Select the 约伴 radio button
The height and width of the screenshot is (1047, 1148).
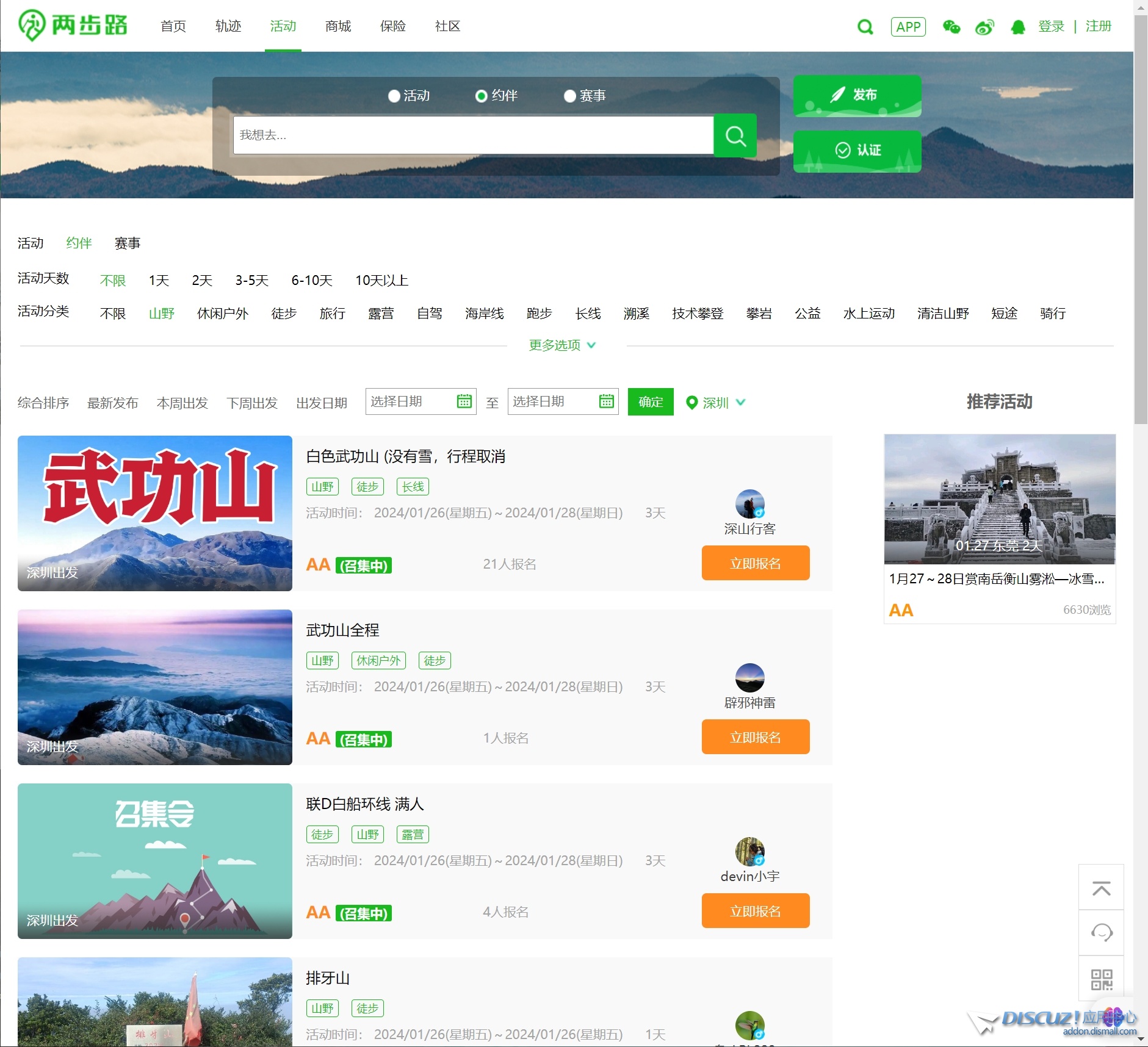481,96
